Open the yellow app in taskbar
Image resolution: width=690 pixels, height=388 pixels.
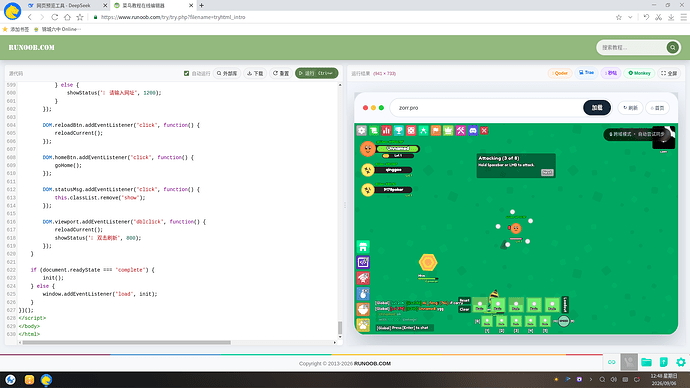[29, 380]
